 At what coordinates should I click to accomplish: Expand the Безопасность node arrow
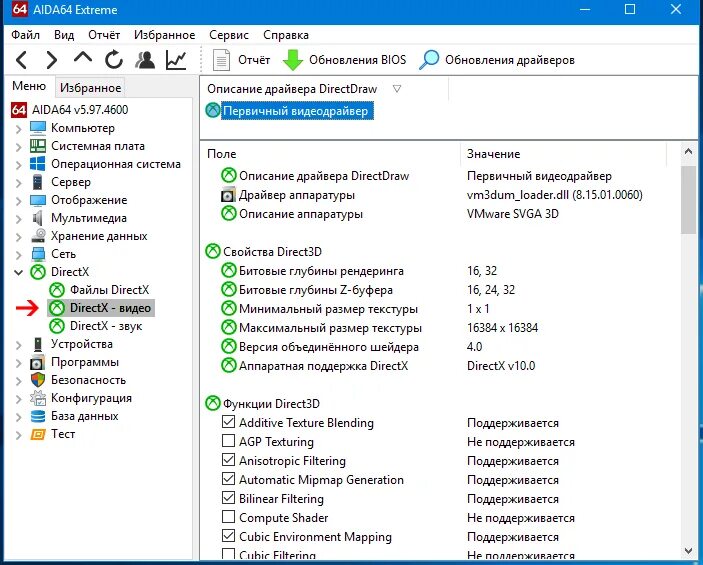[18, 381]
